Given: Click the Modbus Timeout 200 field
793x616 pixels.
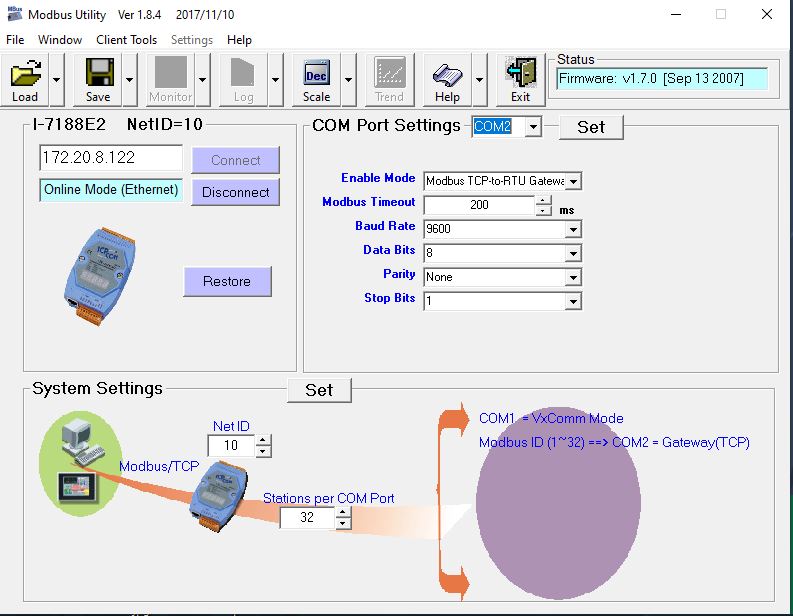Looking at the screenshot, I should click(479, 205).
